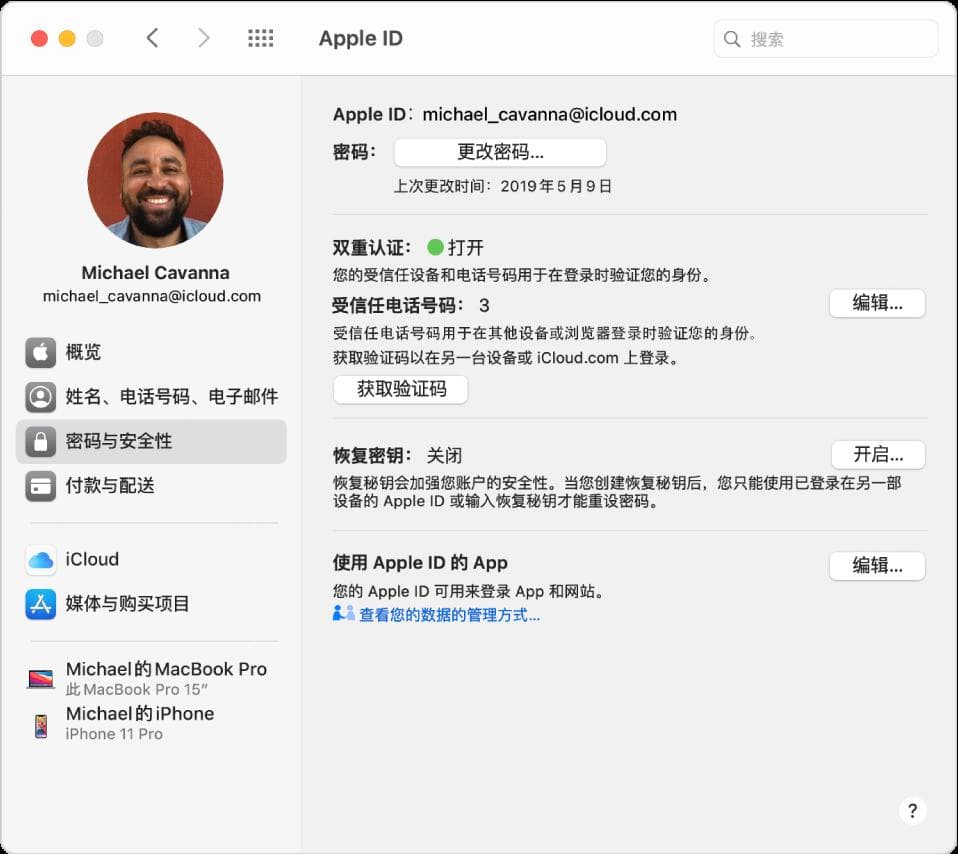Click the Apple ID window title
This screenshot has height=854, width=958.
click(x=360, y=38)
